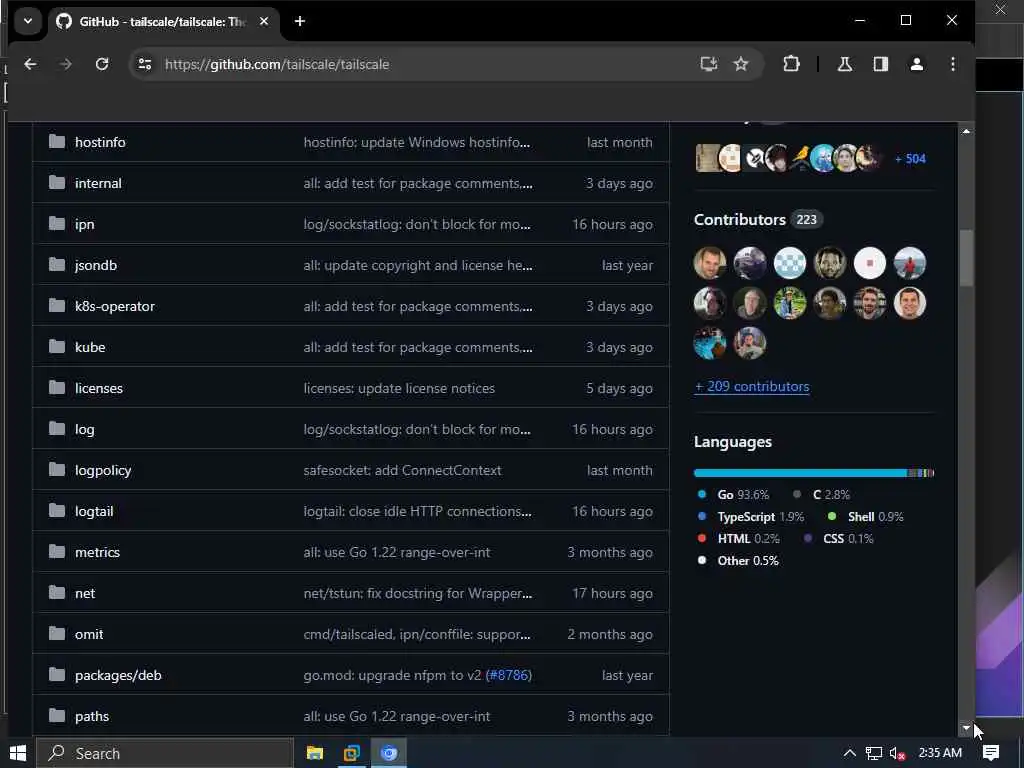Viewport: 1024px width, 768px height.
Task: Click the scrollbar up arrow
Action: [x=966, y=131]
